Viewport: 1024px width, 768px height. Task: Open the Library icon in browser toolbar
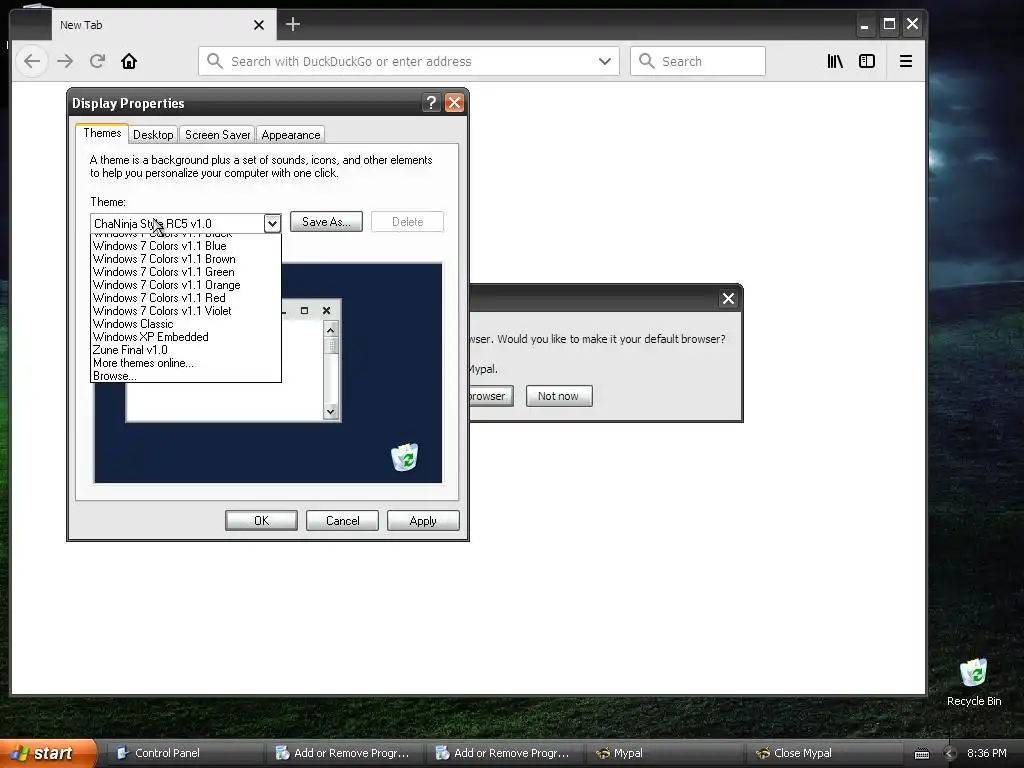[x=835, y=61]
